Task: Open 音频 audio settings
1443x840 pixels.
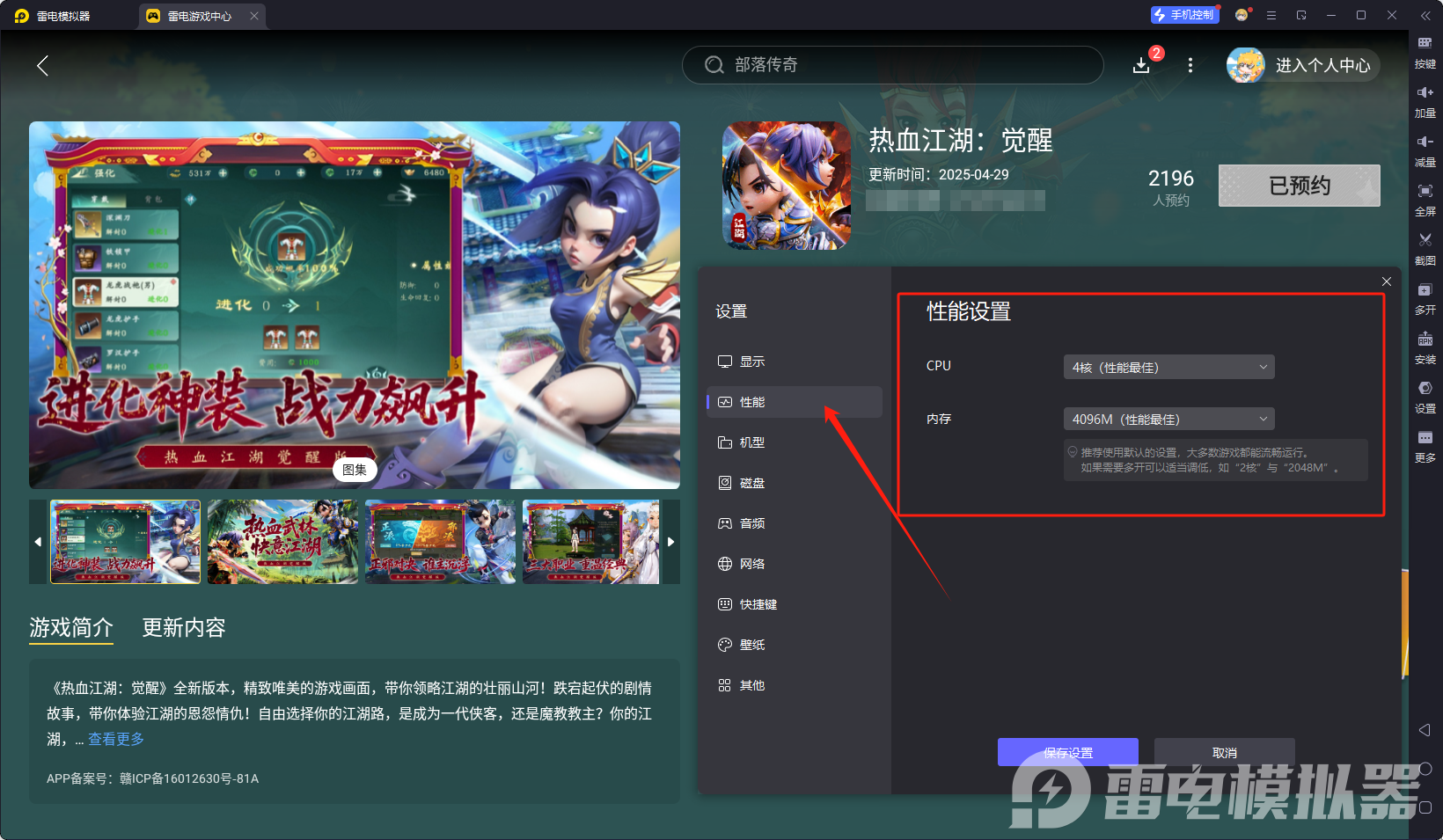Action: [795, 523]
